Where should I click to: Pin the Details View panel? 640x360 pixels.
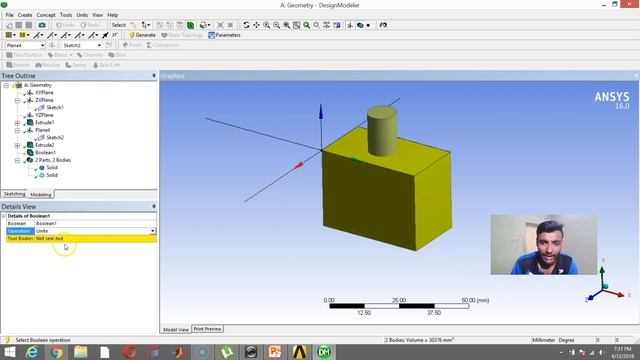pyautogui.click(x=154, y=206)
